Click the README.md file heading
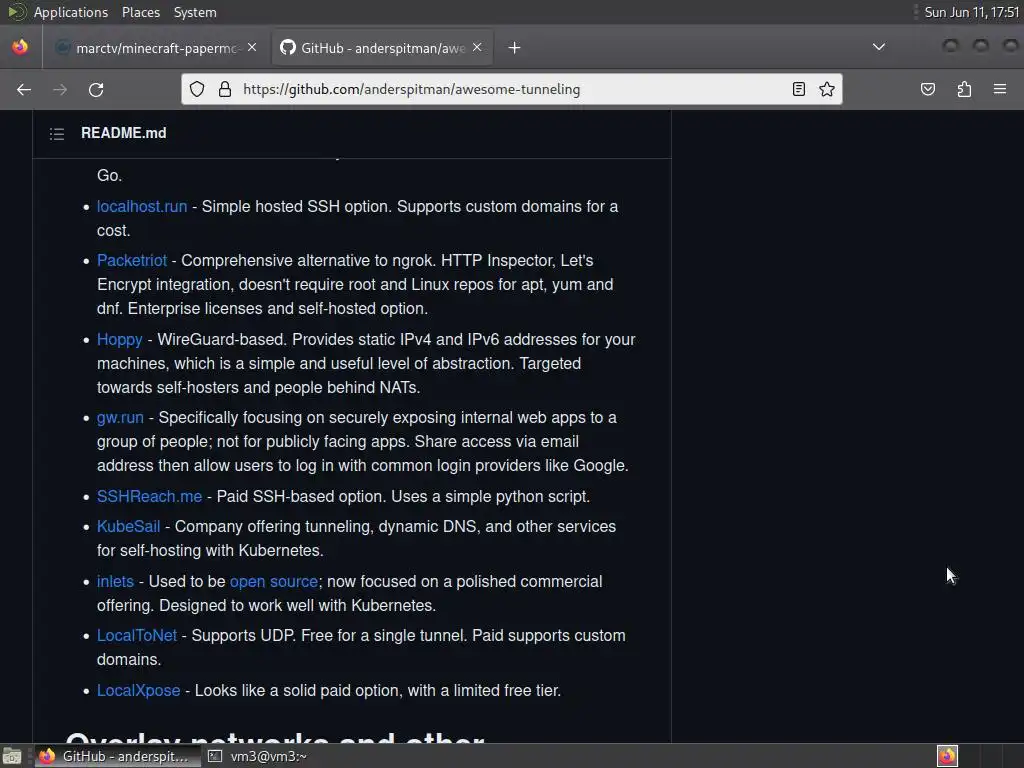This screenshot has height=768, width=1024. click(123, 133)
